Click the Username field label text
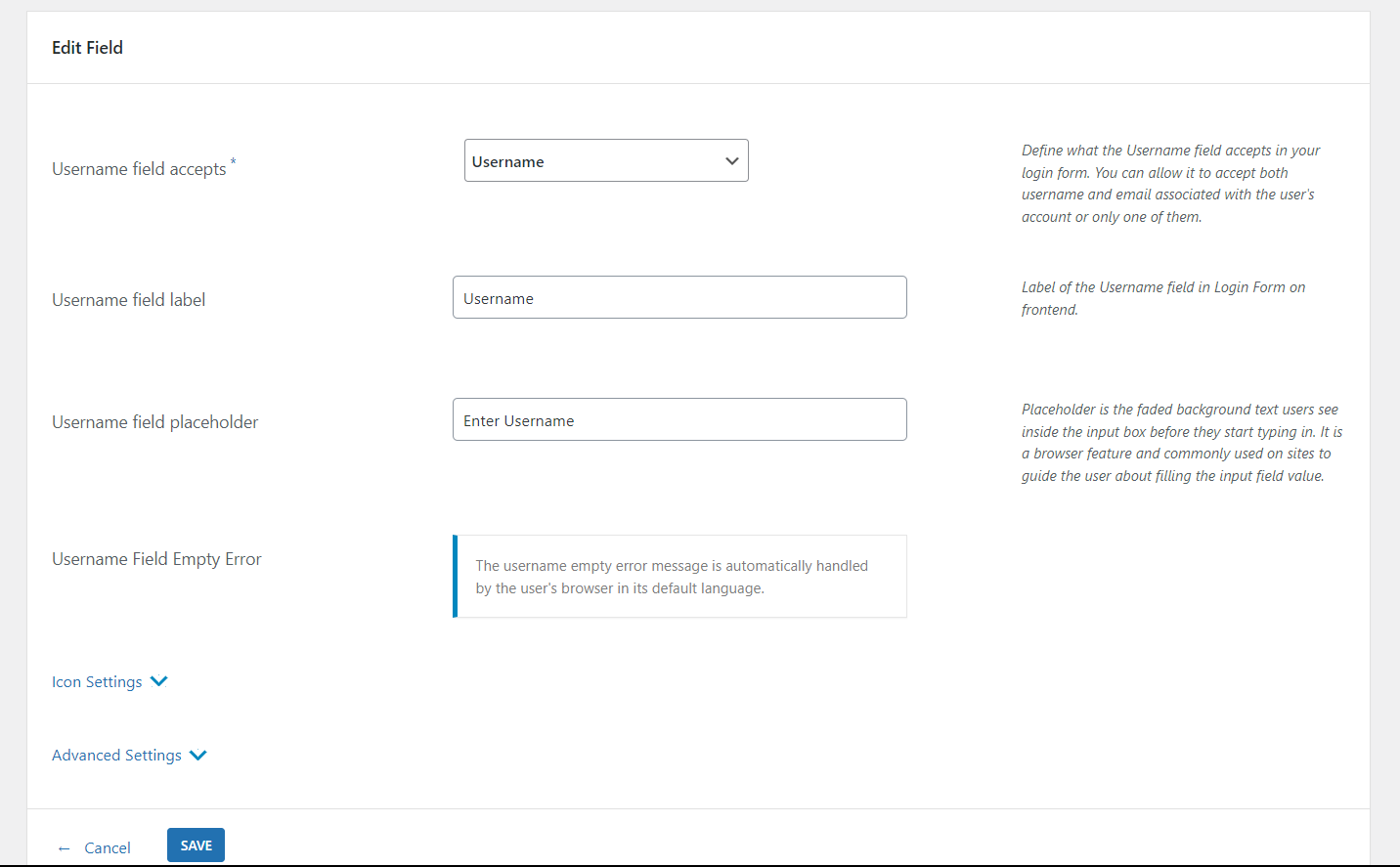The image size is (1400, 867). [128, 300]
